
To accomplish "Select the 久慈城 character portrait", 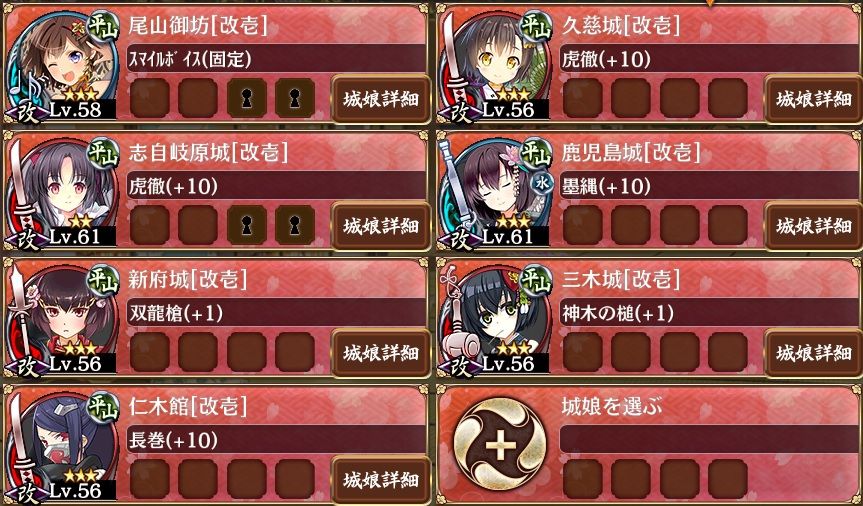I will click(x=494, y=66).
